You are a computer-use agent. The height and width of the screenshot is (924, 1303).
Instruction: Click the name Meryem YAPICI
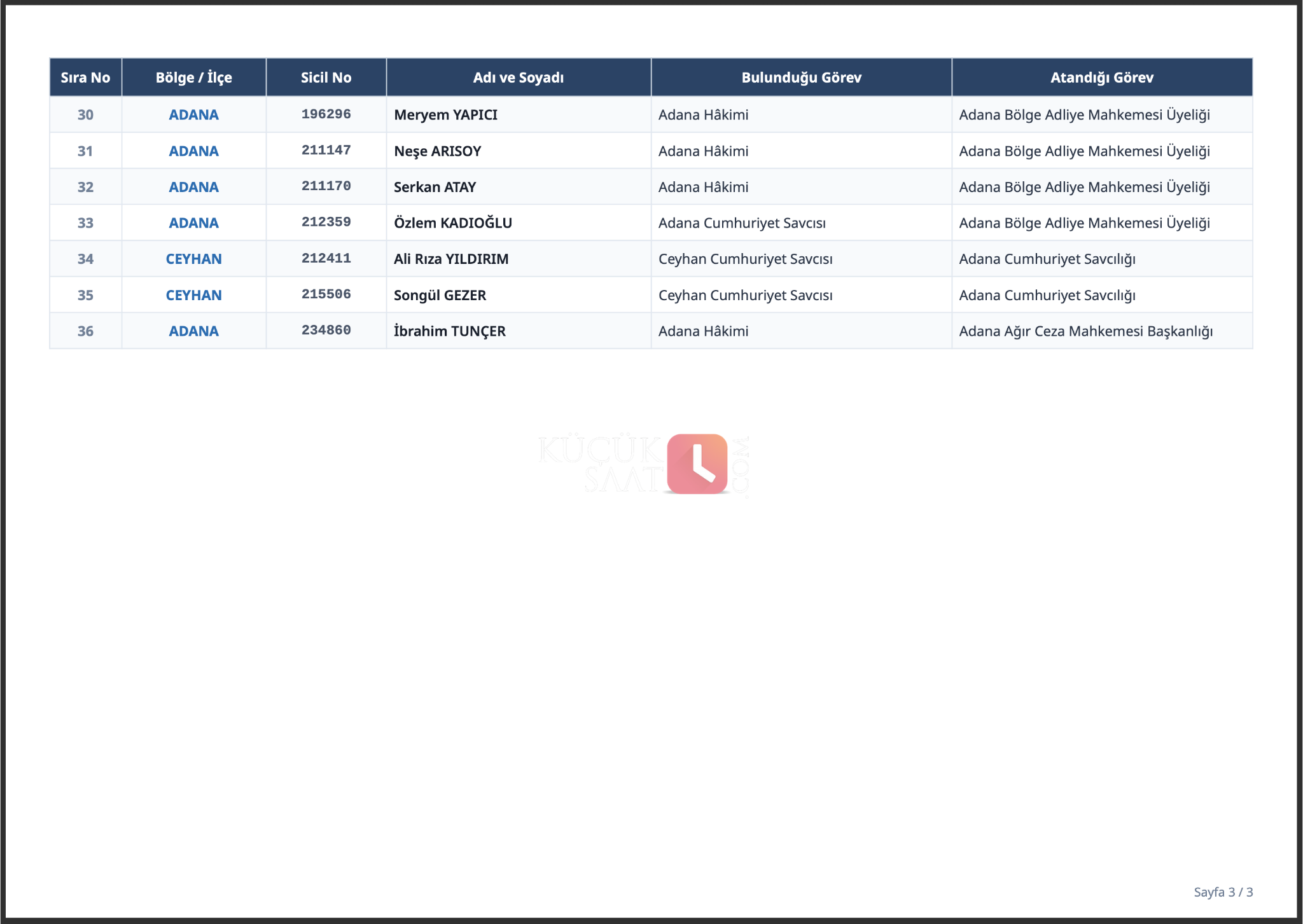click(x=445, y=115)
